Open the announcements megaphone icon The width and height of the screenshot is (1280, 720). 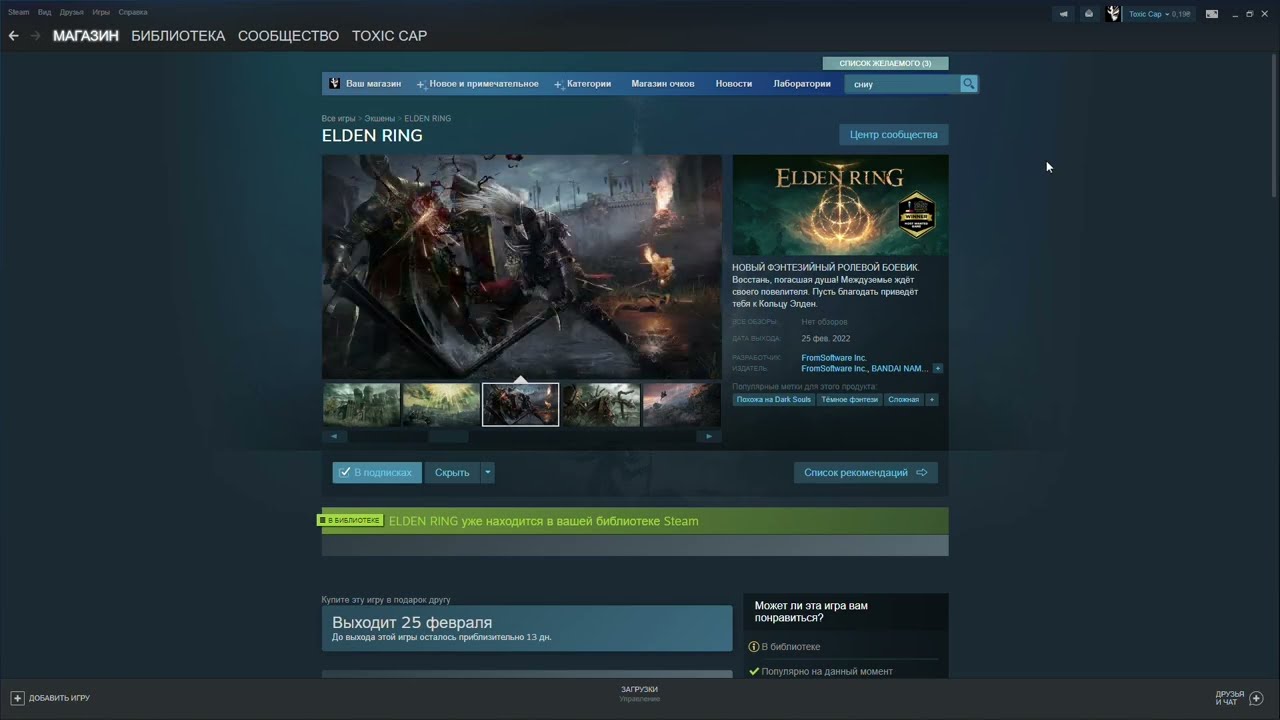1063,14
